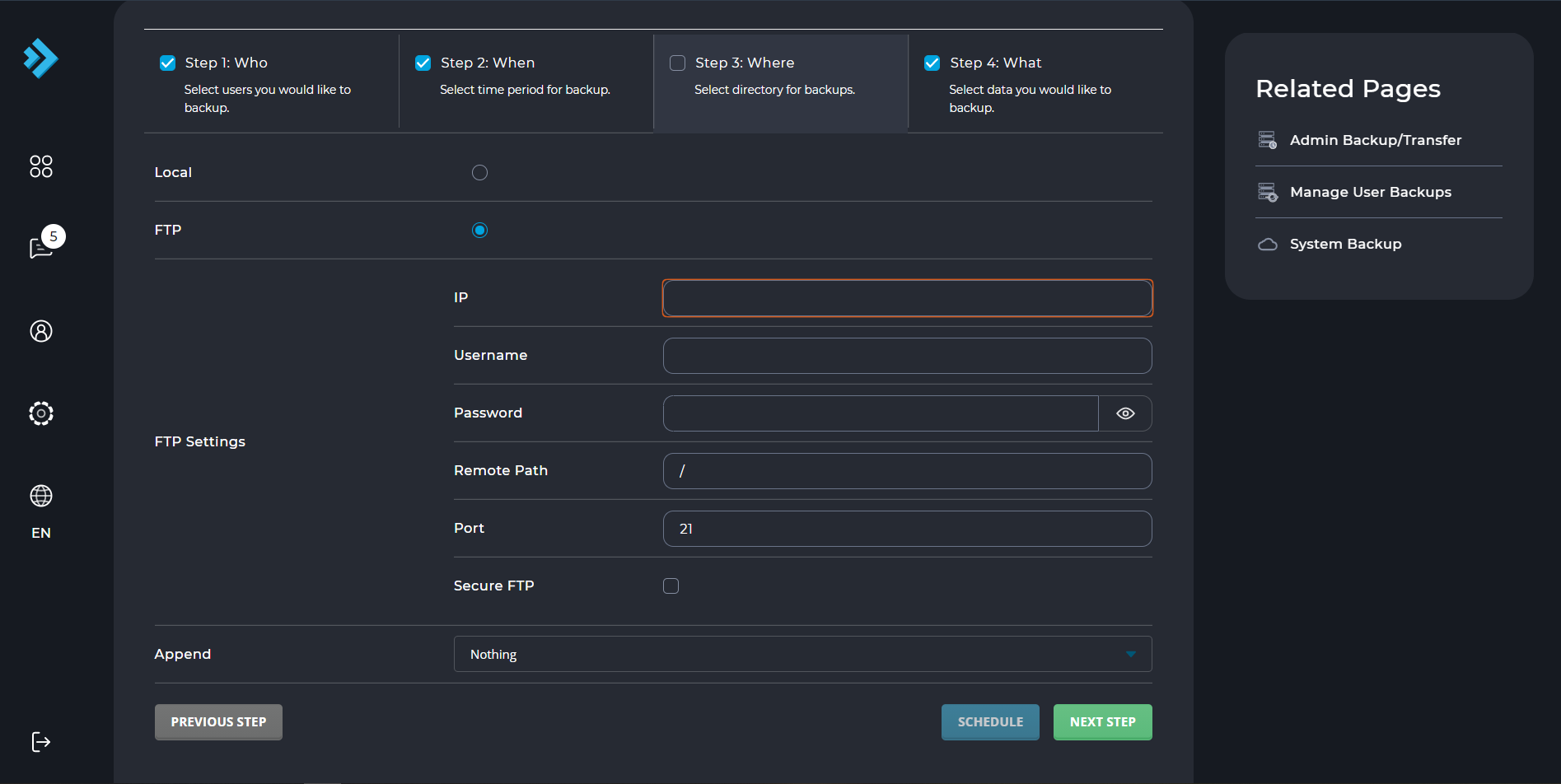Click the PREVIOUS STEP button

pyautogui.click(x=218, y=722)
